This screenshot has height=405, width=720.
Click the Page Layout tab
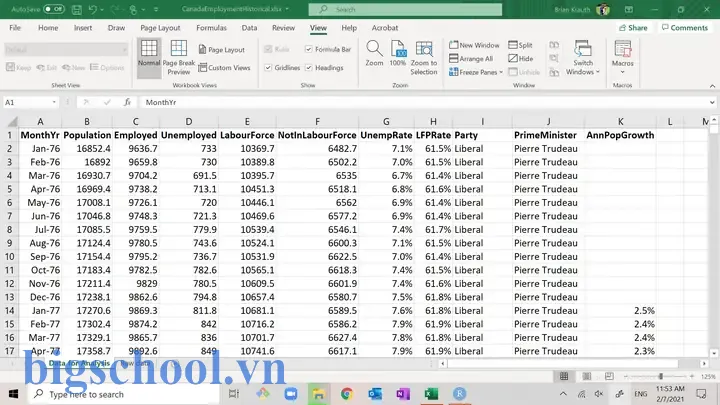point(160,28)
